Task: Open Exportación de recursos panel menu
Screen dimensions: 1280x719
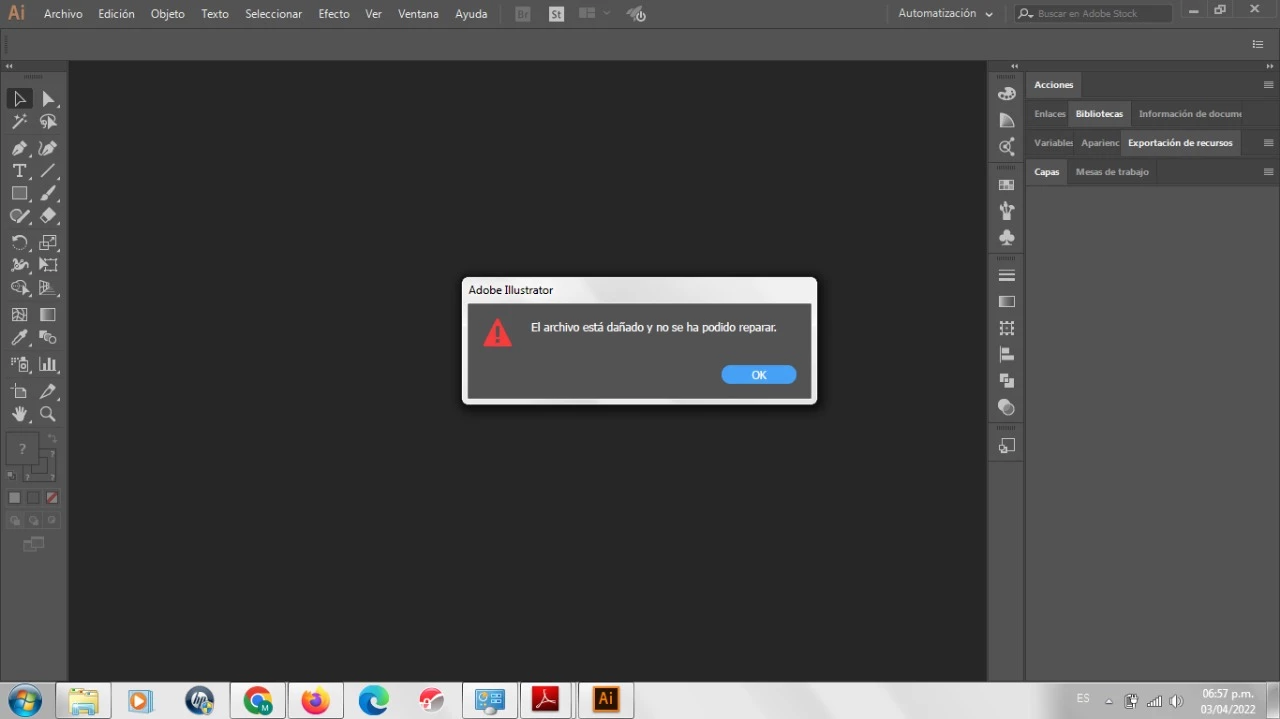Action: coord(1268,143)
